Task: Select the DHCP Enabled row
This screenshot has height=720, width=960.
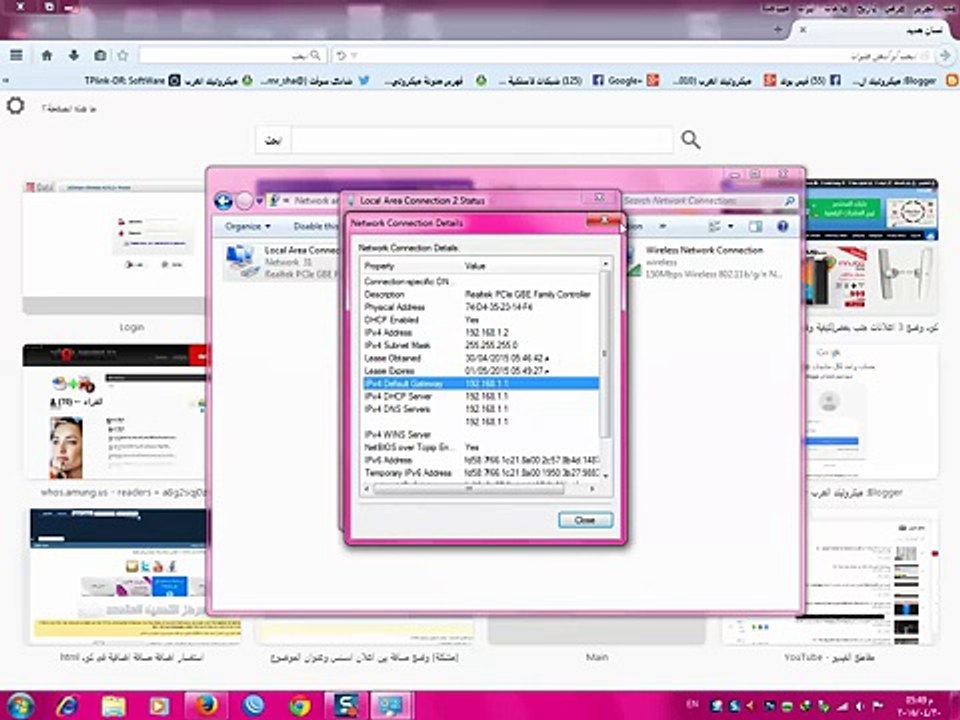Action: [481, 320]
